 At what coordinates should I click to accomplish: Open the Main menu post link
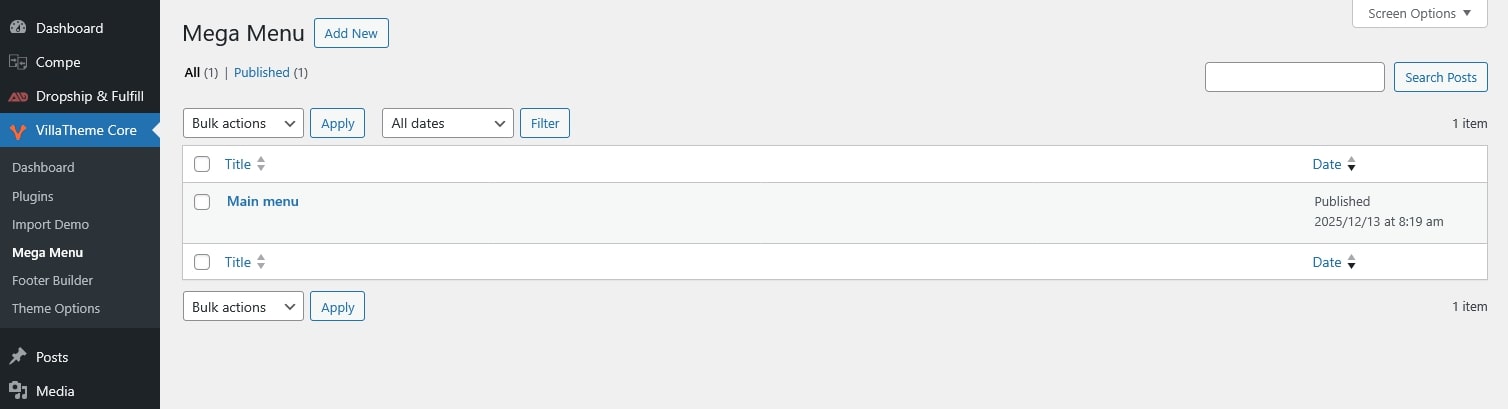pyautogui.click(x=263, y=201)
